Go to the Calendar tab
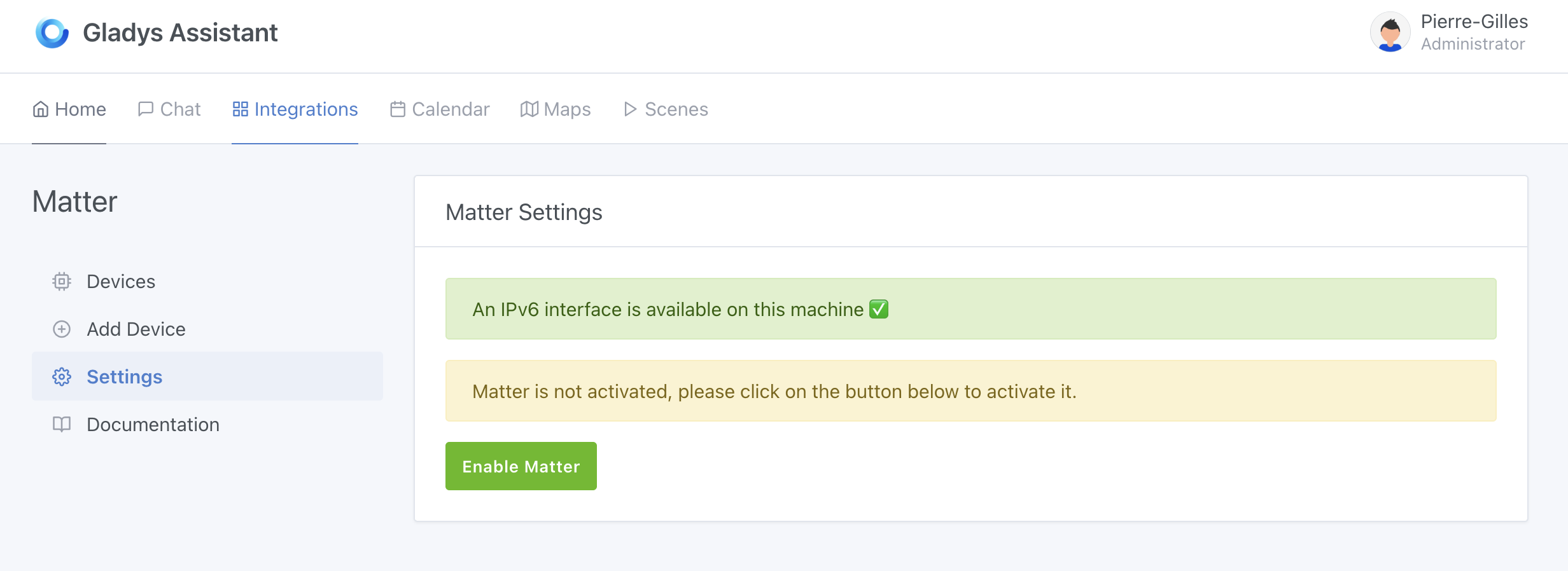The width and height of the screenshot is (1568, 571). tap(440, 109)
